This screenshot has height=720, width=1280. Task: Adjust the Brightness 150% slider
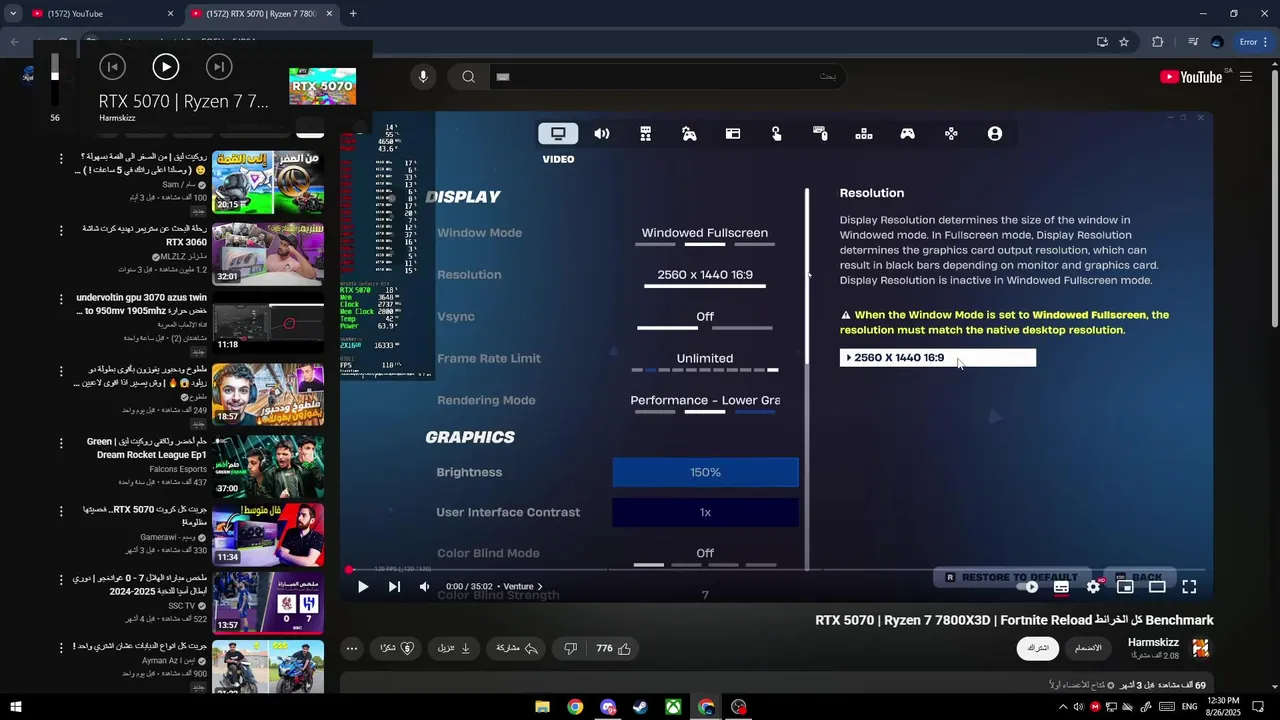705,472
